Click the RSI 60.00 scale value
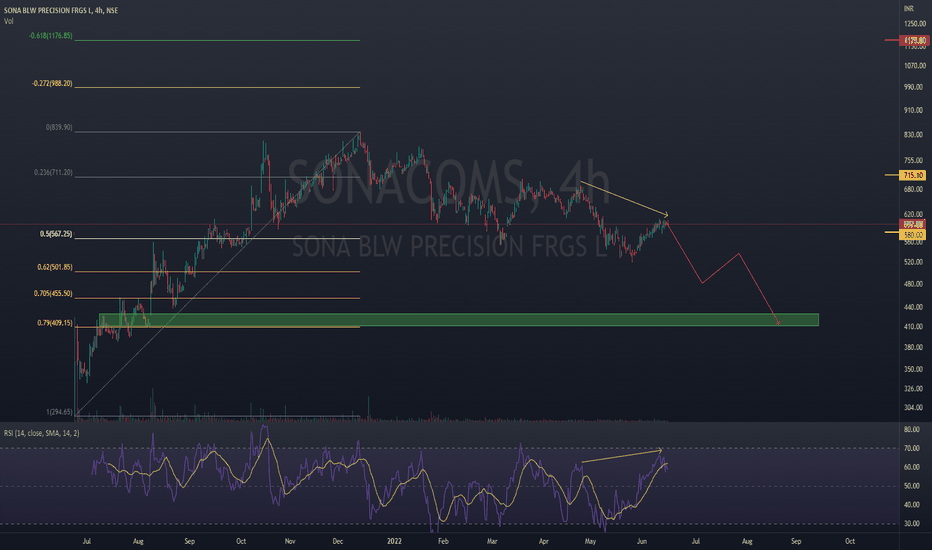932x550 pixels. click(x=912, y=467)
